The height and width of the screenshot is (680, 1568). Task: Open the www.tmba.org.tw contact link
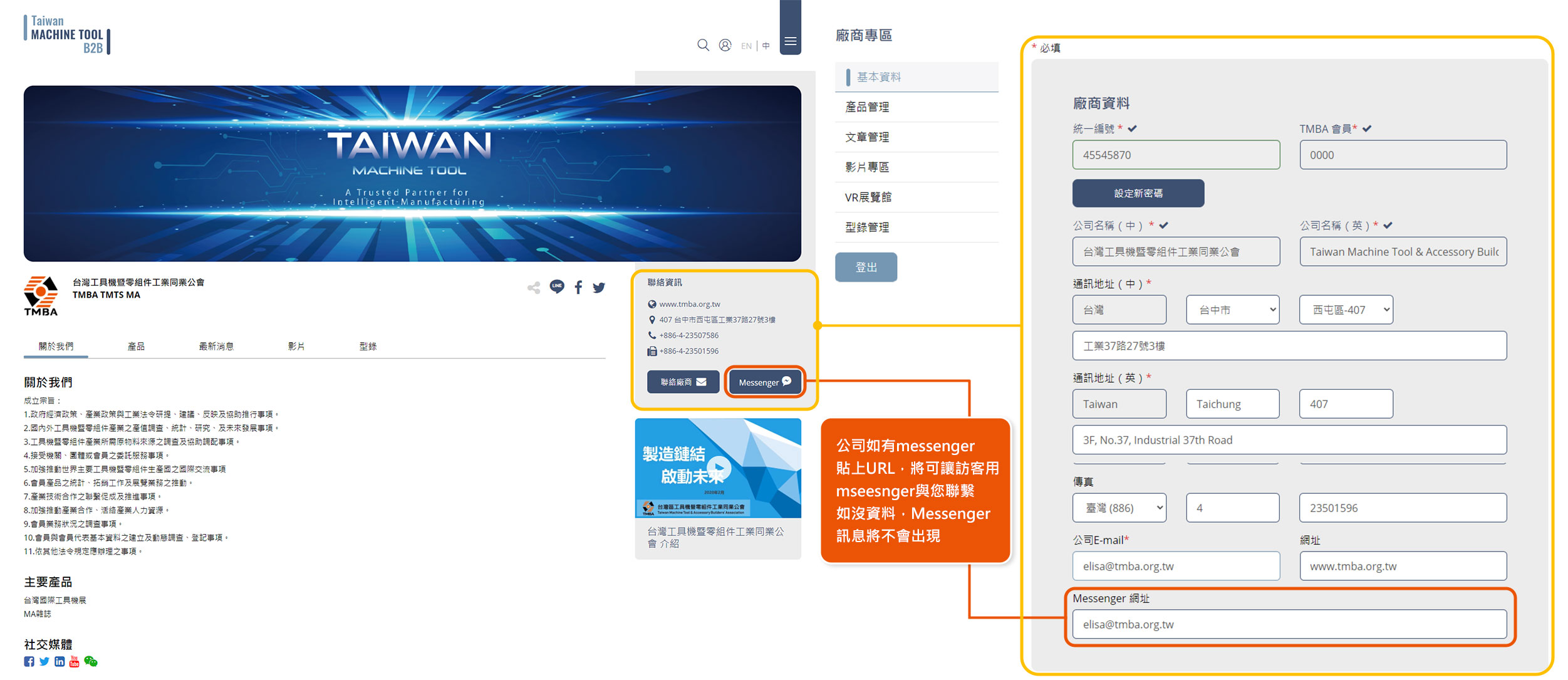[x=689, y=304]
